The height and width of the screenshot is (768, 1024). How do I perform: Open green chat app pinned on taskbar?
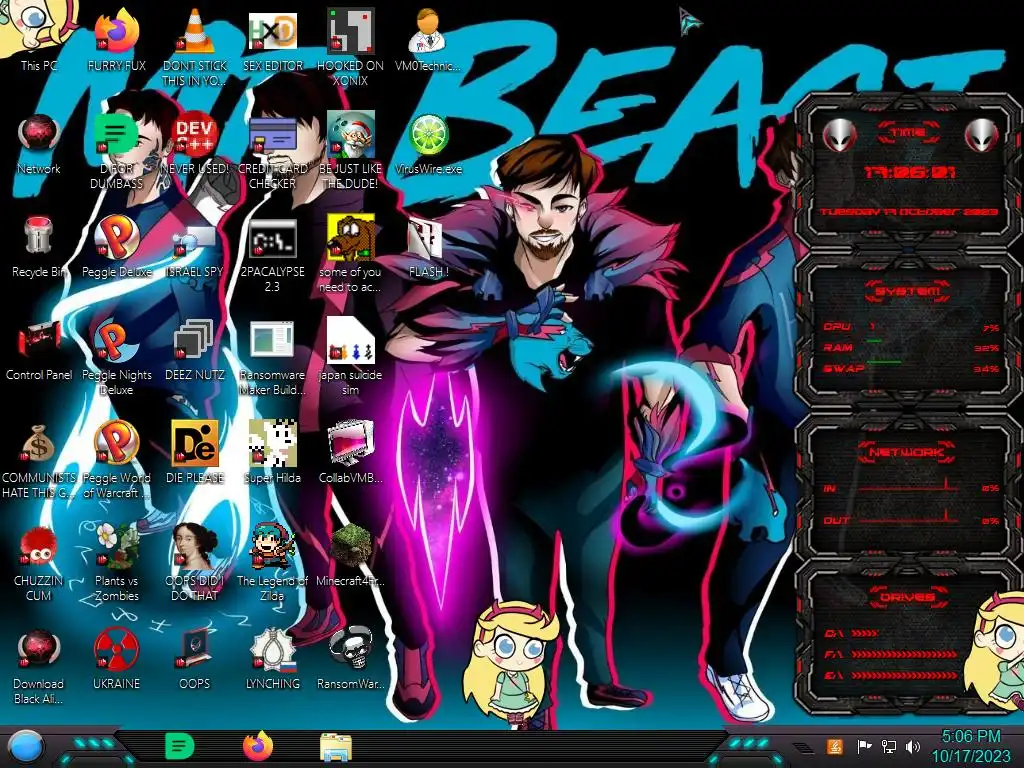180,746
